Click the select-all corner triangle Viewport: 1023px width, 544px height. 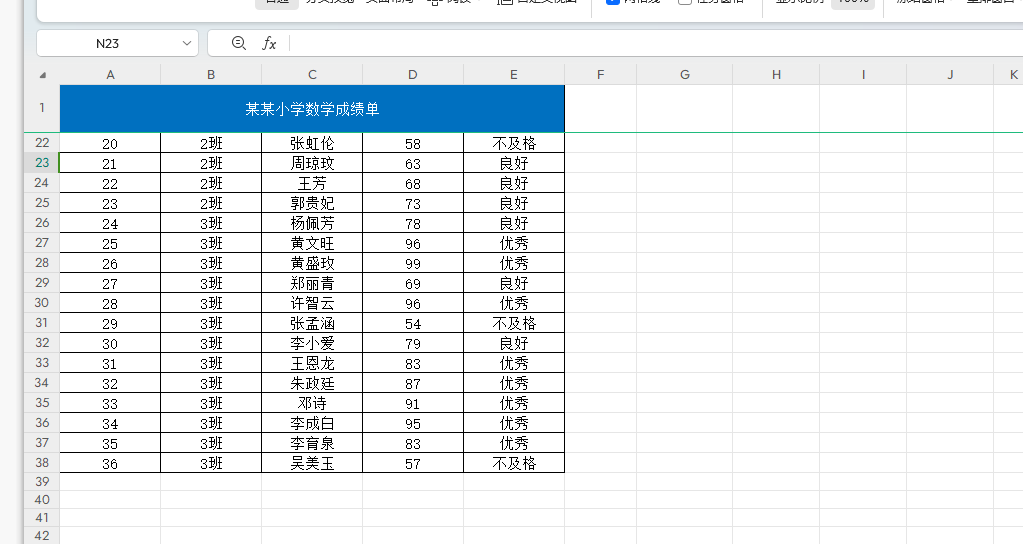click(x=42, y=75)
